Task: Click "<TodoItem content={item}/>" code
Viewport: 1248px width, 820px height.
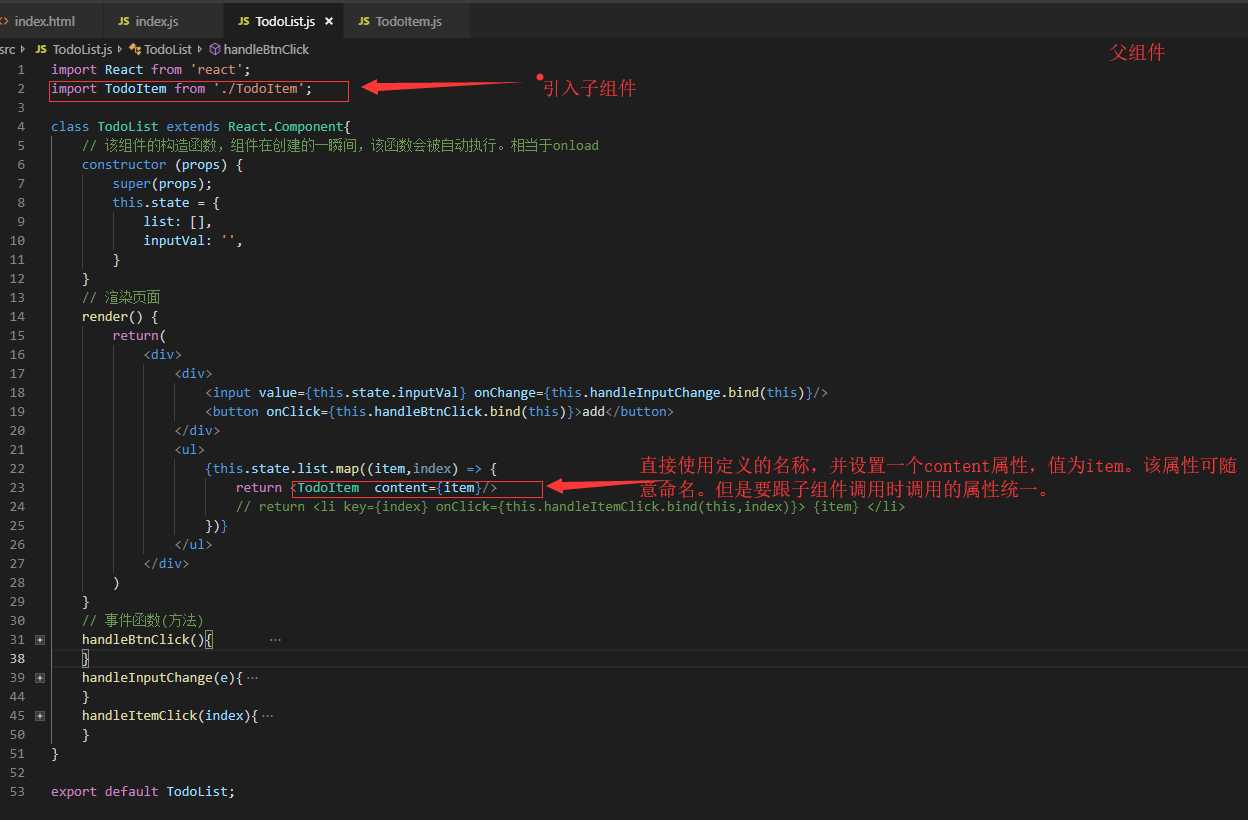Action: [394, 487]
